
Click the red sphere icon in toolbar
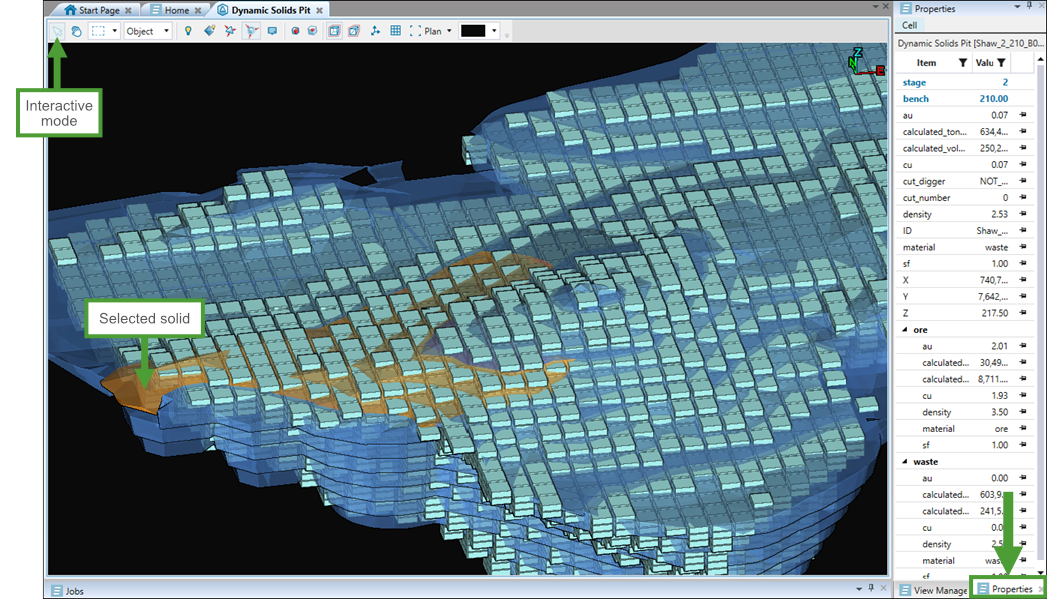pos(296,31)
